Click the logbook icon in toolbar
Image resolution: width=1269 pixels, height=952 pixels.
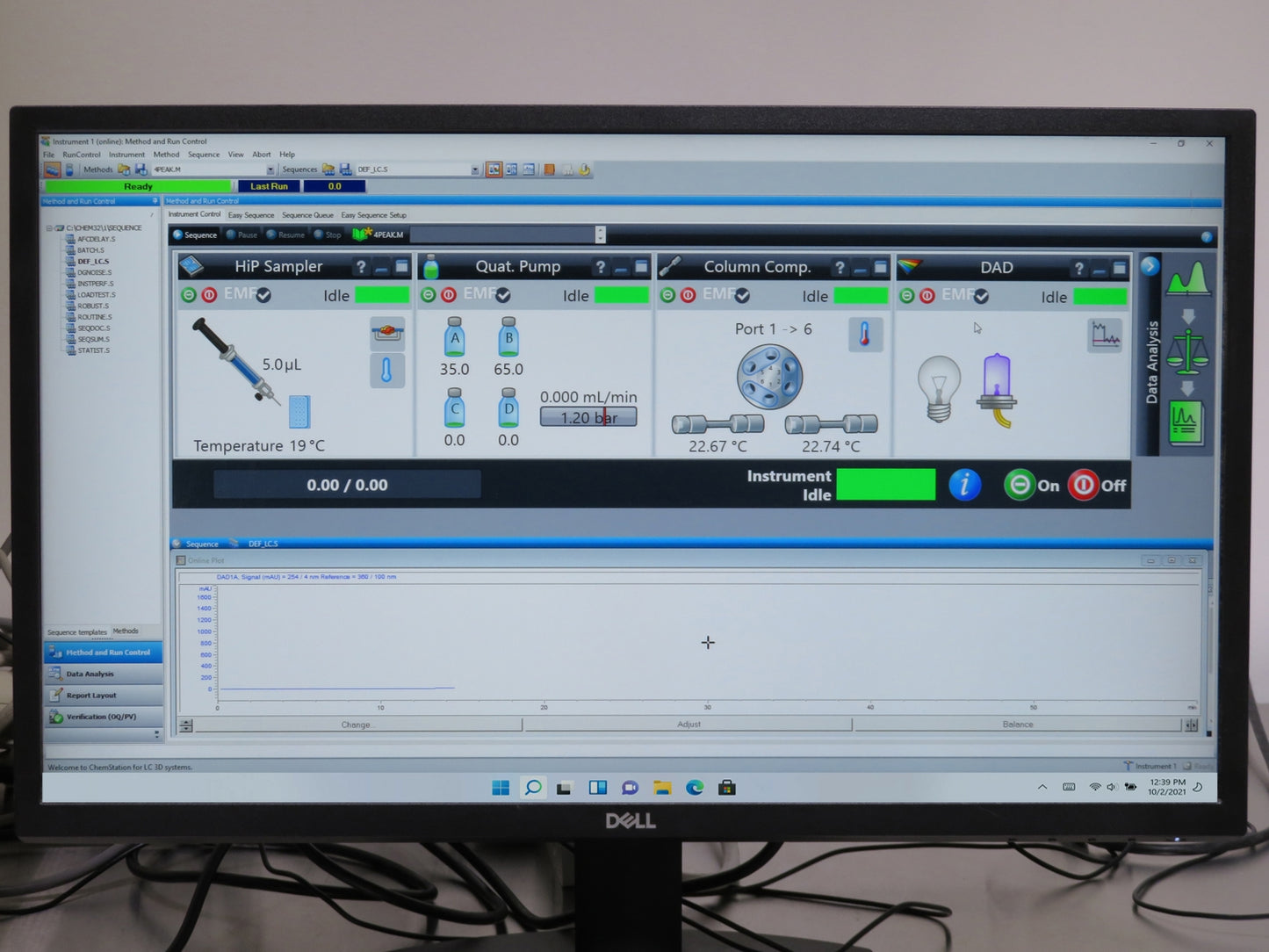coord(549,169)
